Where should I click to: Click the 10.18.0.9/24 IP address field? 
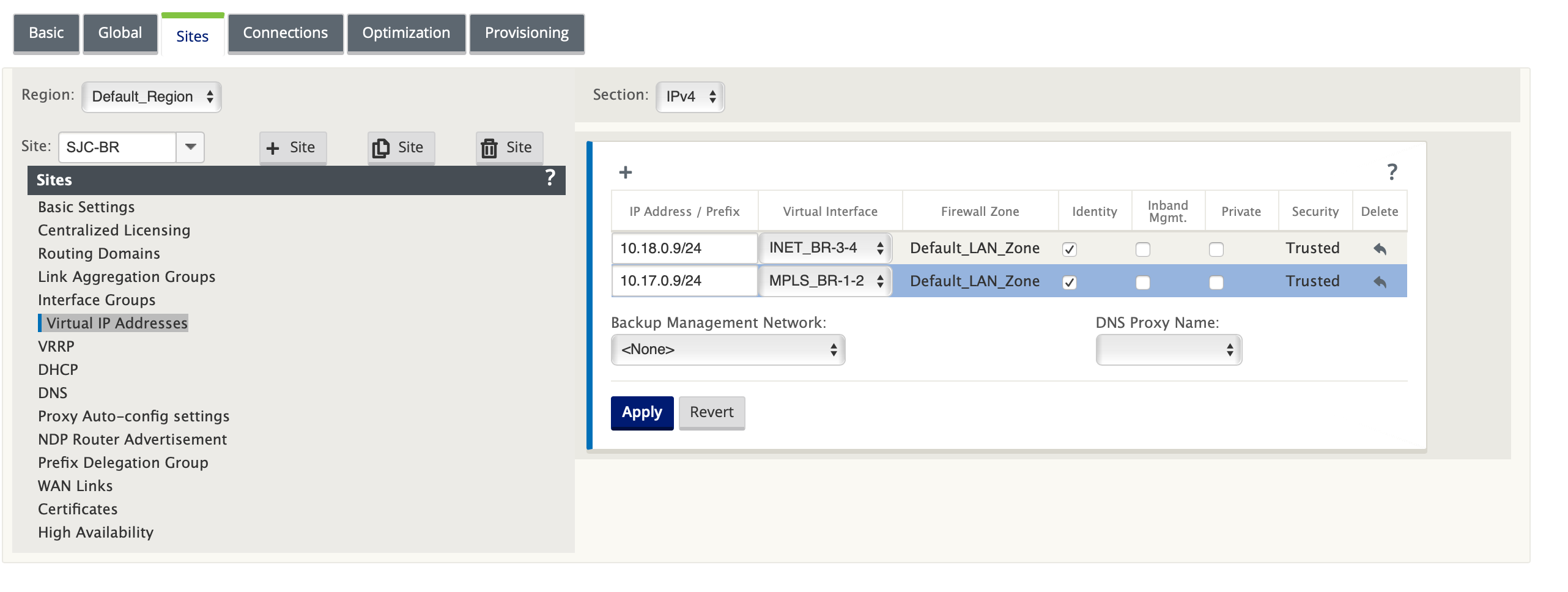coord(684,248)
